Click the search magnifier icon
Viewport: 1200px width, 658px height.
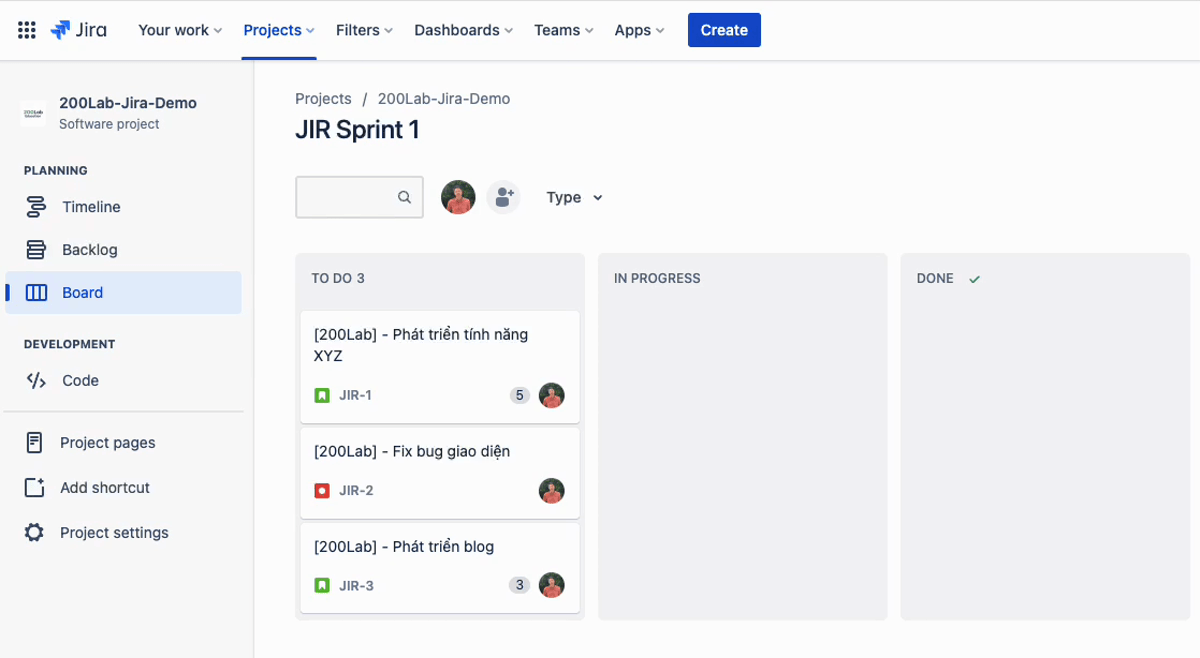pos(404,197)
